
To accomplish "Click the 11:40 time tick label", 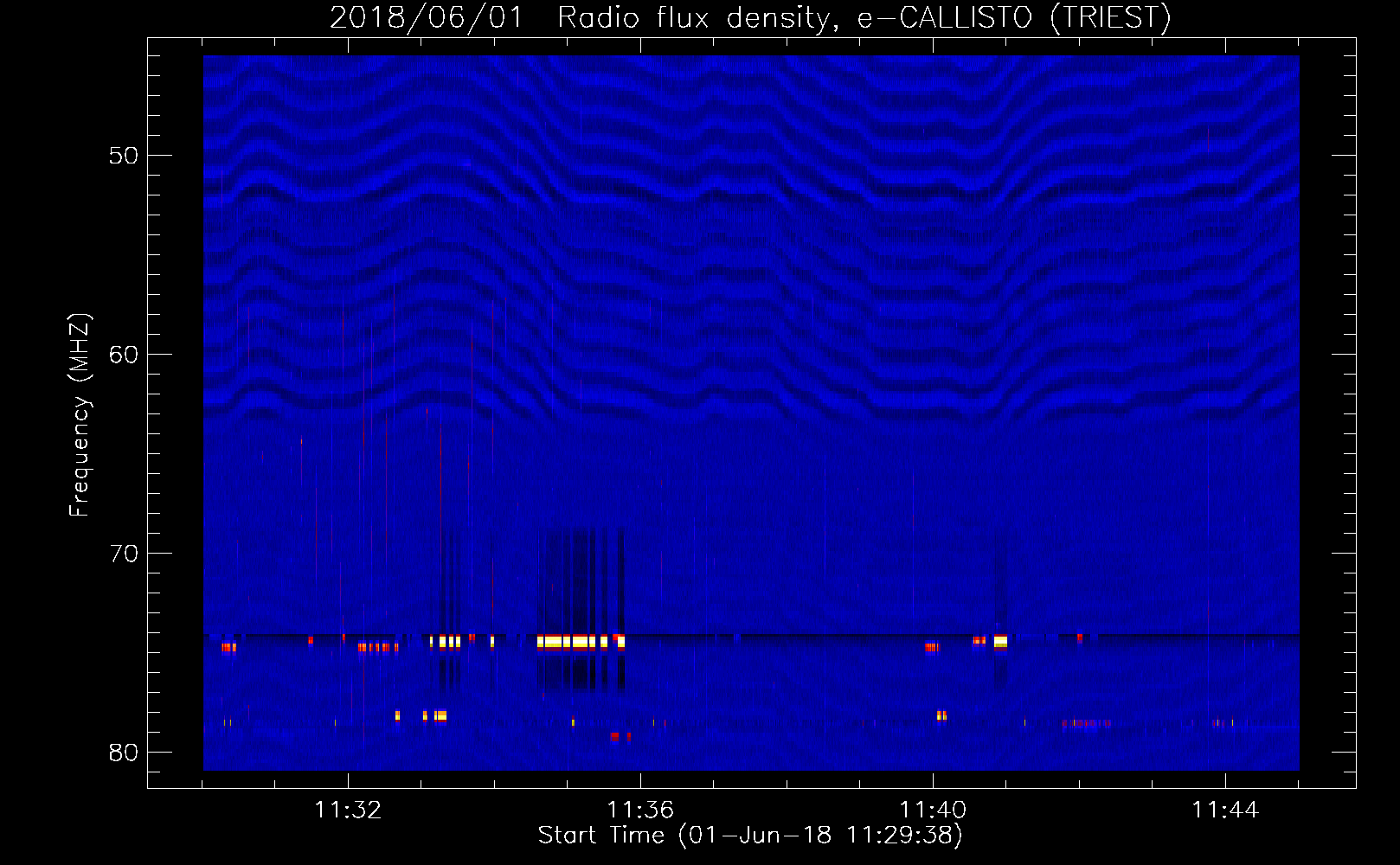I will click(933, 811).
